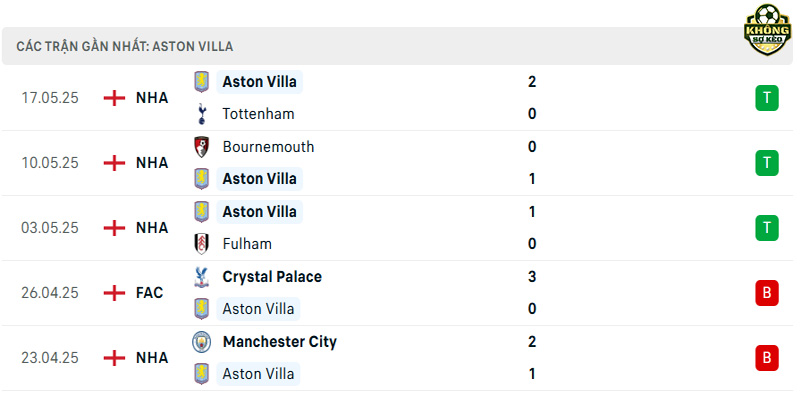
Task: Open the Tottenham team link
Action: click(258, 114)
